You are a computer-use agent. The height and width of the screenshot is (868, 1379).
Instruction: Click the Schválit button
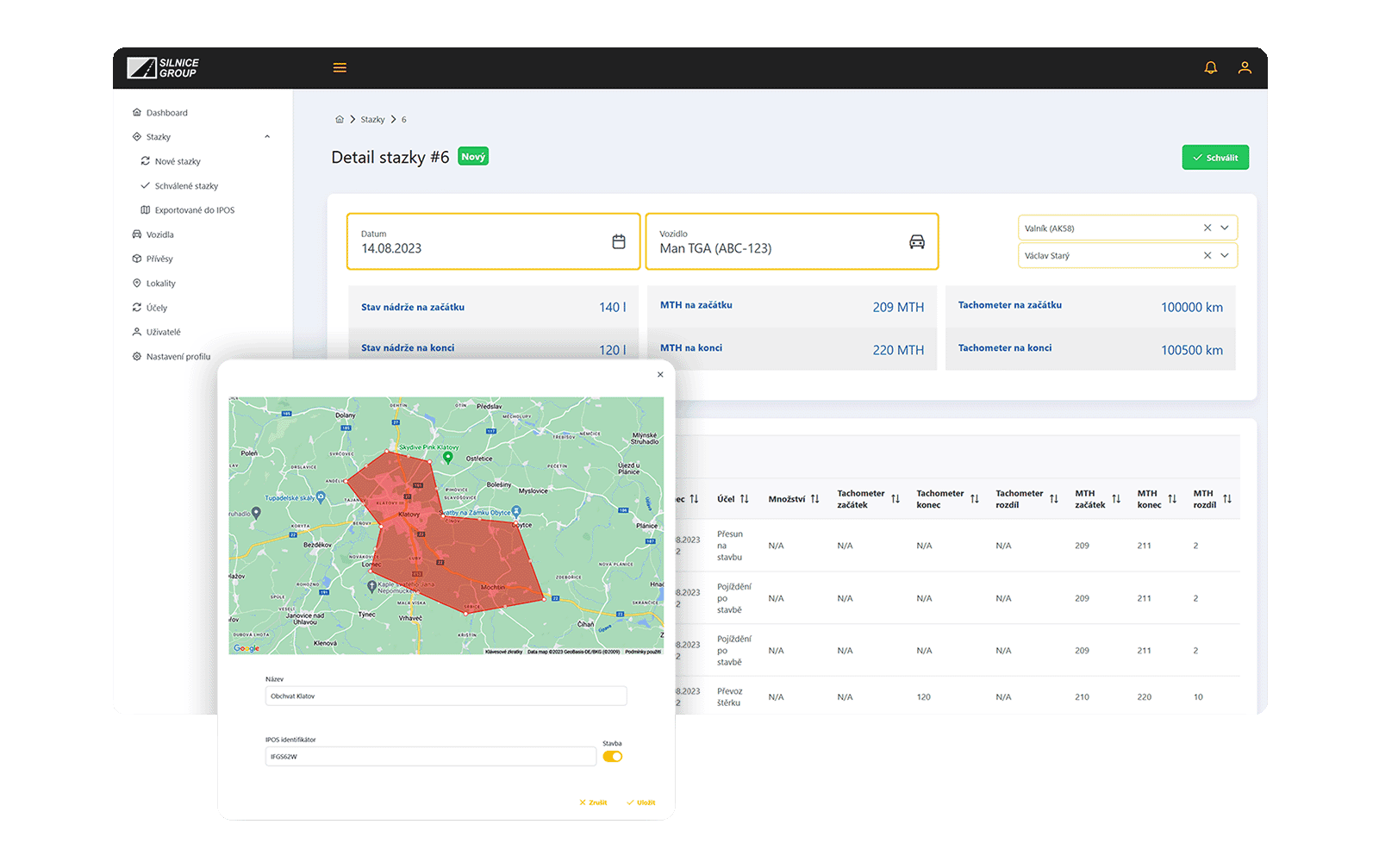(1215, 158)
